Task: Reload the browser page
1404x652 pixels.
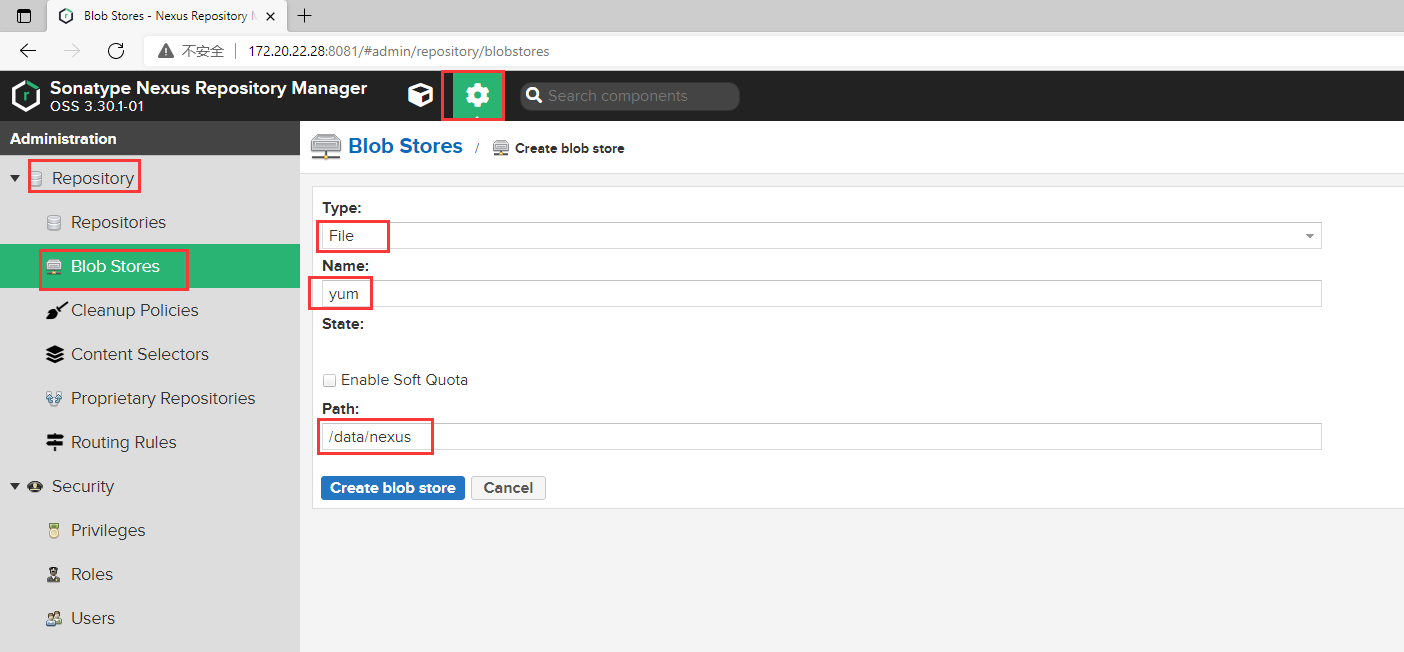Action: [116, 51]
